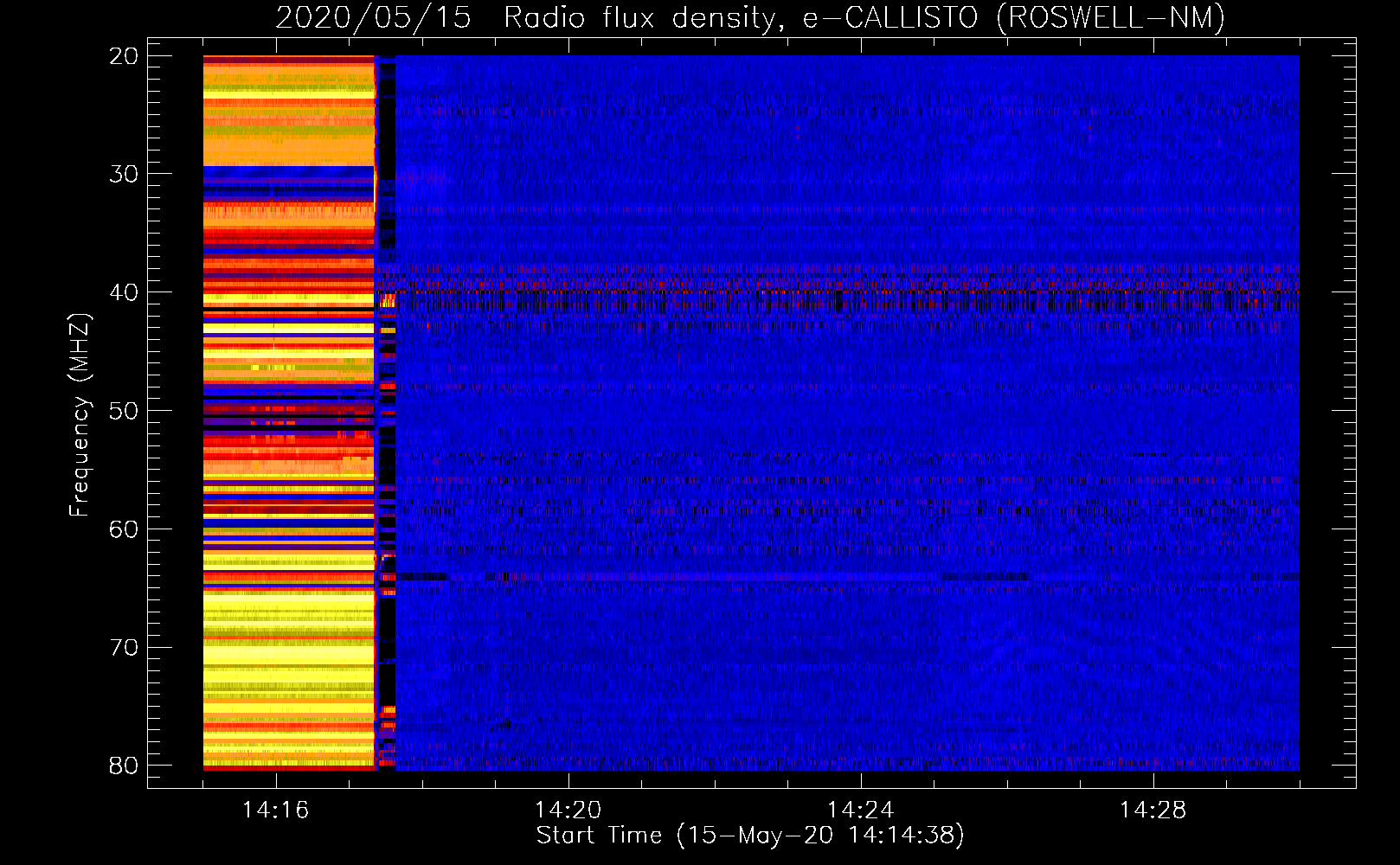1400x865 pixels.
Task: Click the Frequency (MHZ) axis label
Action: pyautogui.click(x=80, y=414)
